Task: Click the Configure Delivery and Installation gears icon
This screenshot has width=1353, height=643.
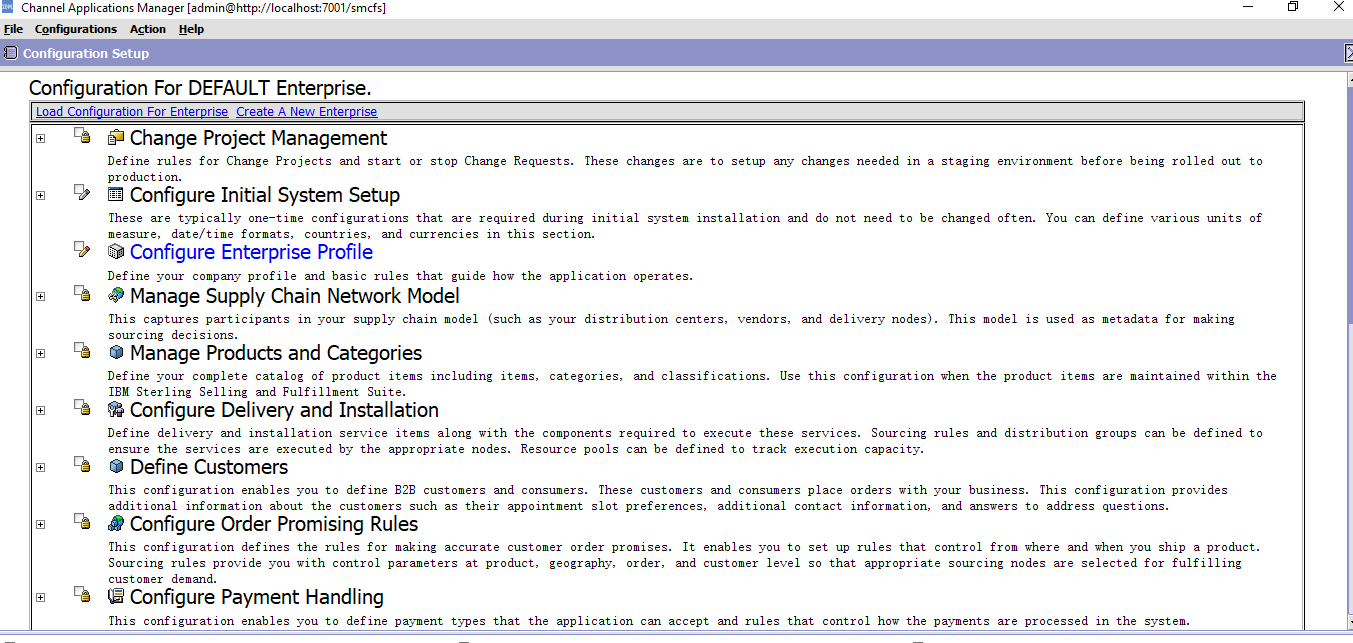Action: [116, 410]
